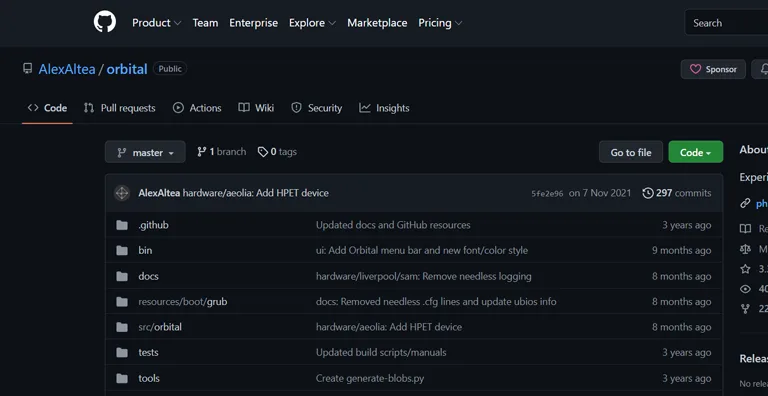The height and width of the screenshot is (396, 768).
Task: Select the Code tab
Action: (48, 108)
